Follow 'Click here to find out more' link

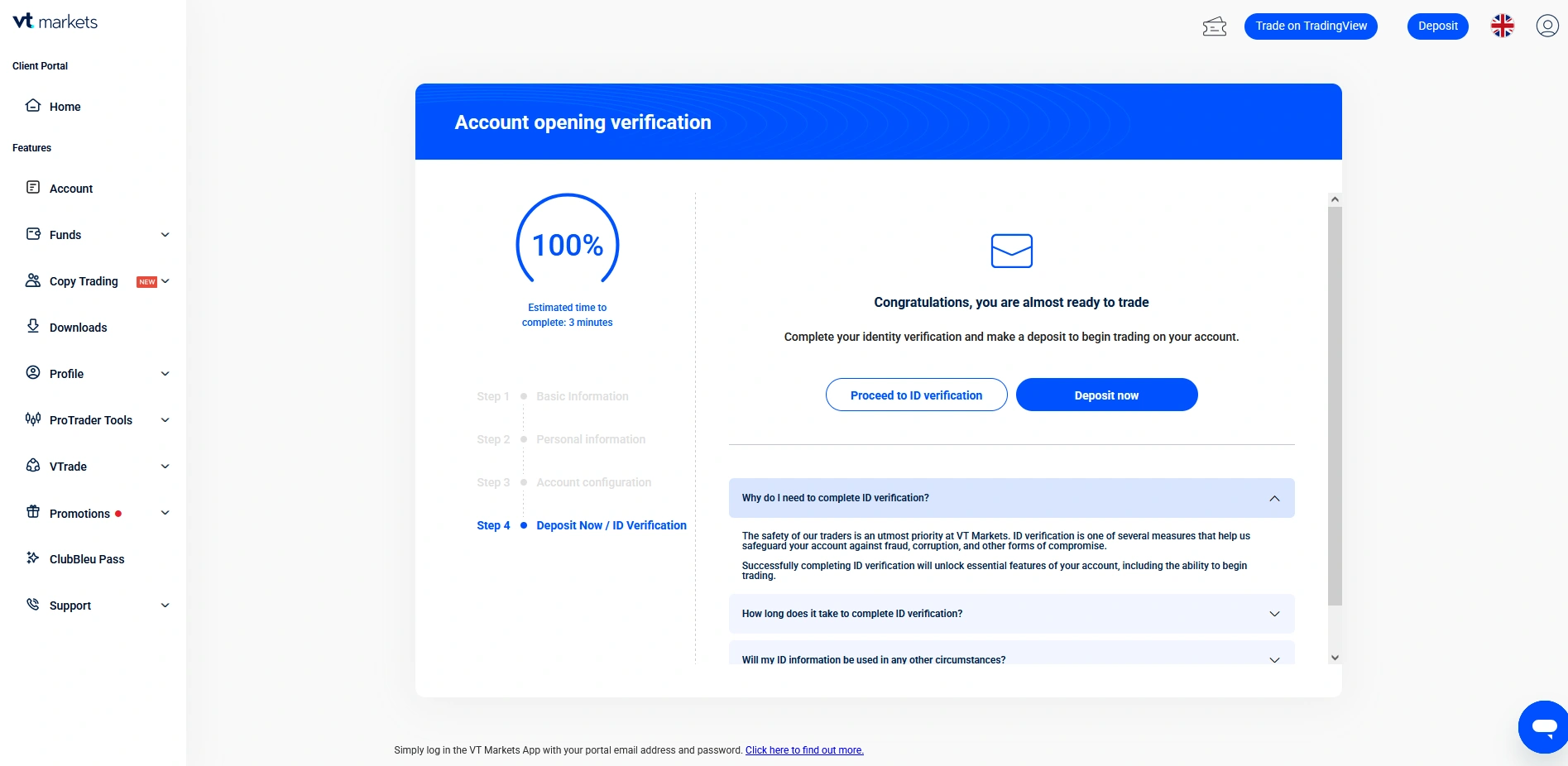803,750
